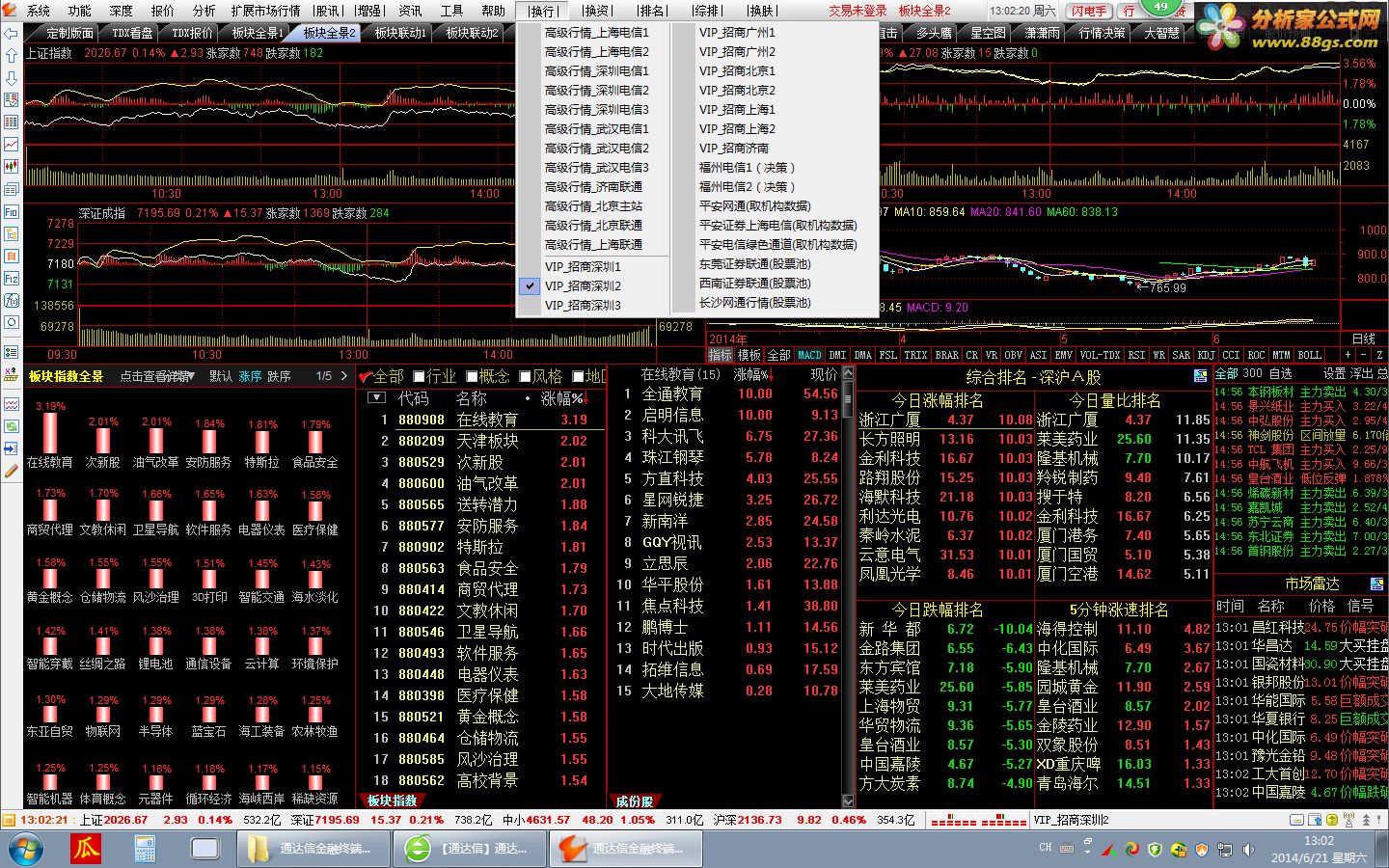Select the 平安网通(取机构数据) server entry
The image size is (1389, 868).
pos(754,205)
